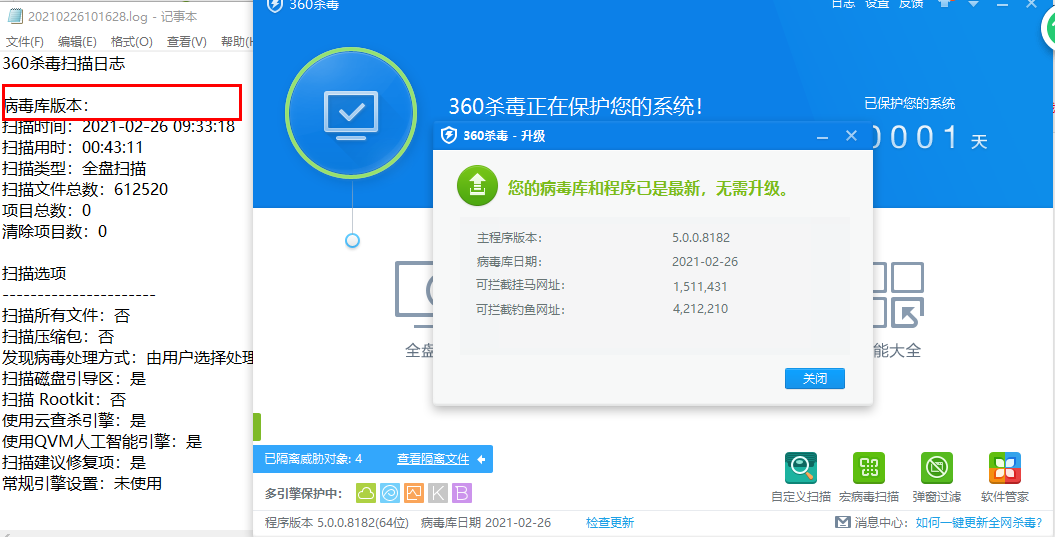Click the skin shirt icon in 360 header
This screenshot has width=1055, height=537.
[945, 3]
